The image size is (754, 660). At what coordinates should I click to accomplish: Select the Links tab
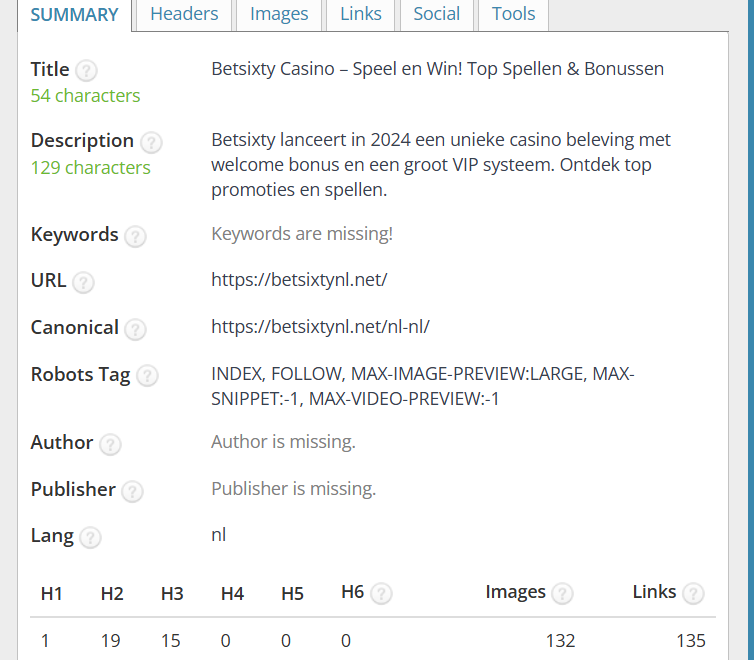[360, 14]
